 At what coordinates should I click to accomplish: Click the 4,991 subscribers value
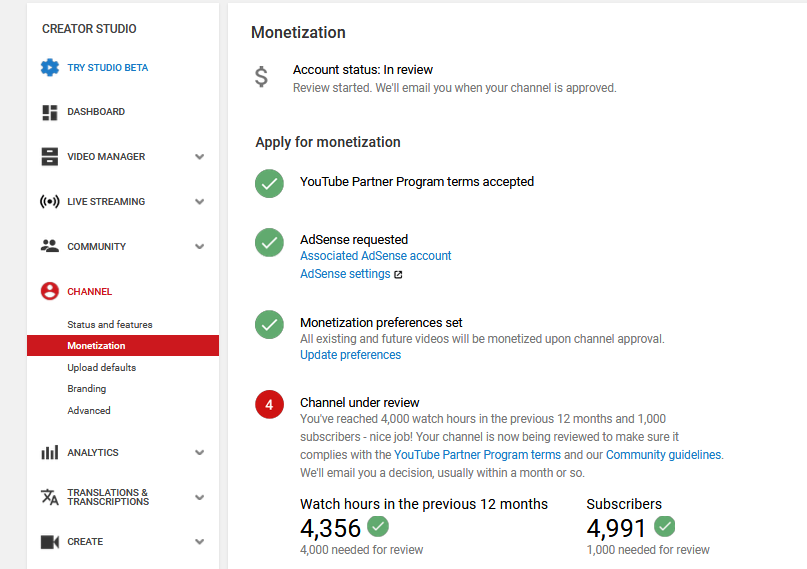pyautogui.click(x=616, y=528)
